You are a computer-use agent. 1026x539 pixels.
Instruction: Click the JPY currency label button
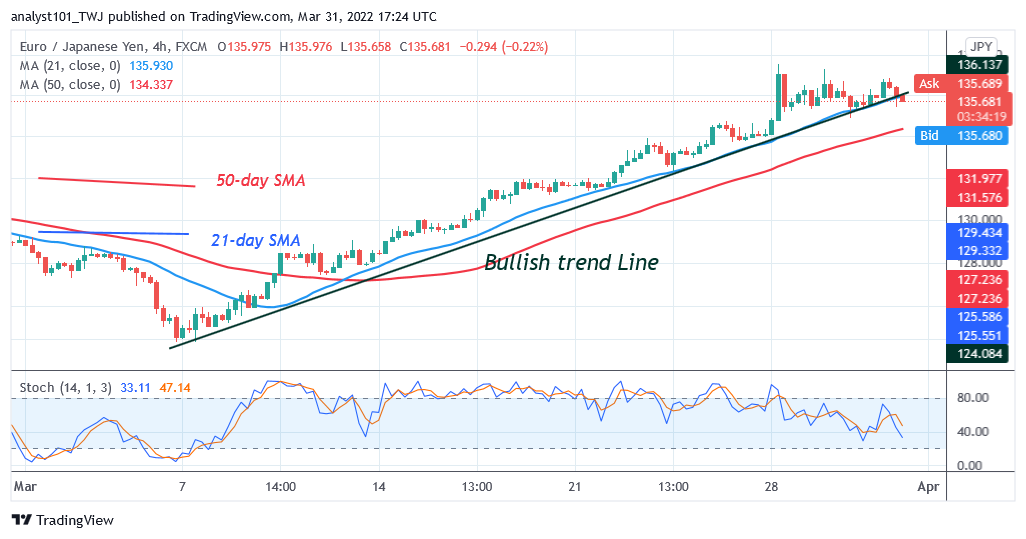pos(981,46)
